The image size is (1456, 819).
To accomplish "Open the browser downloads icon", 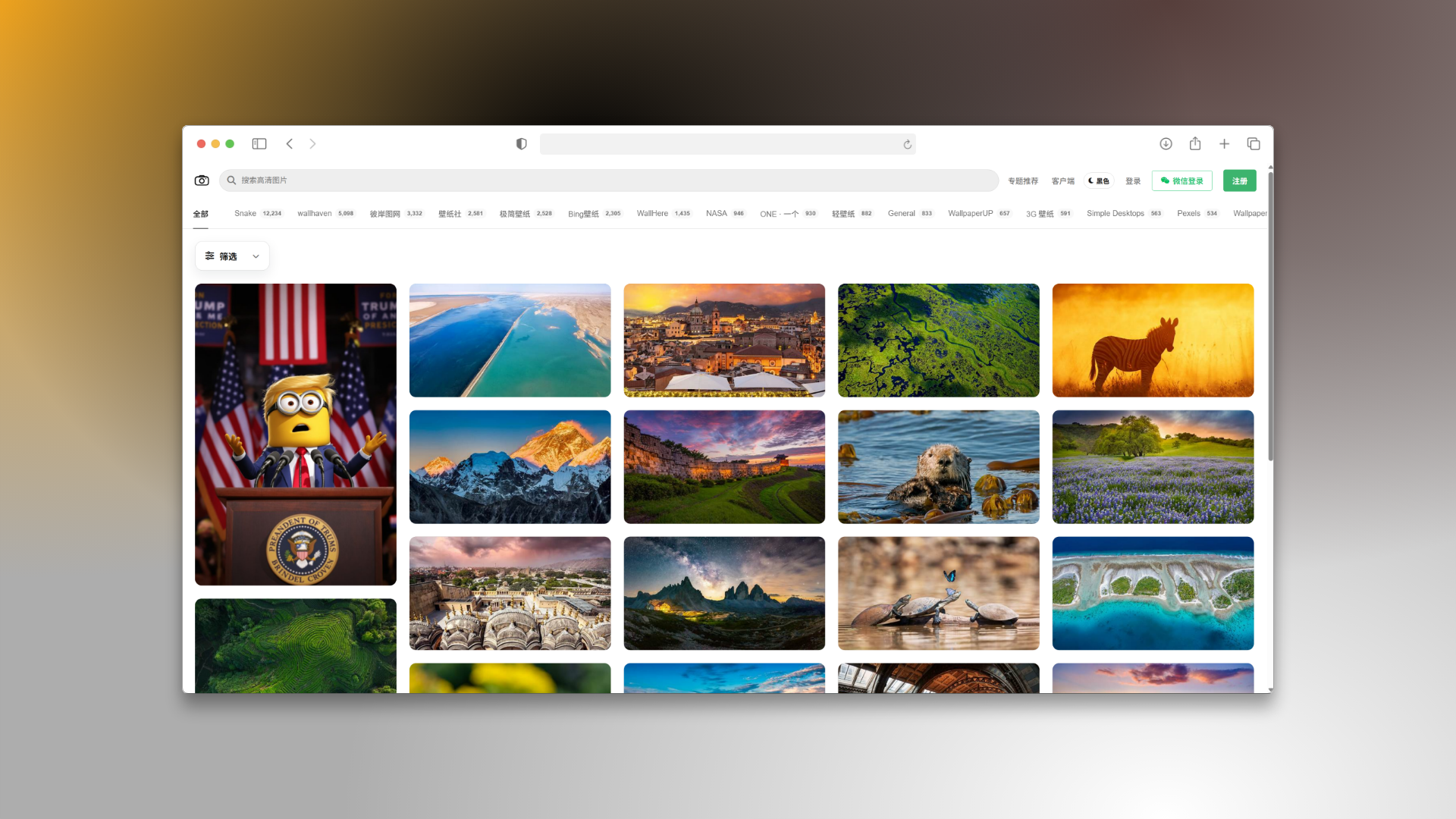I will click(x=1166, y=144).
